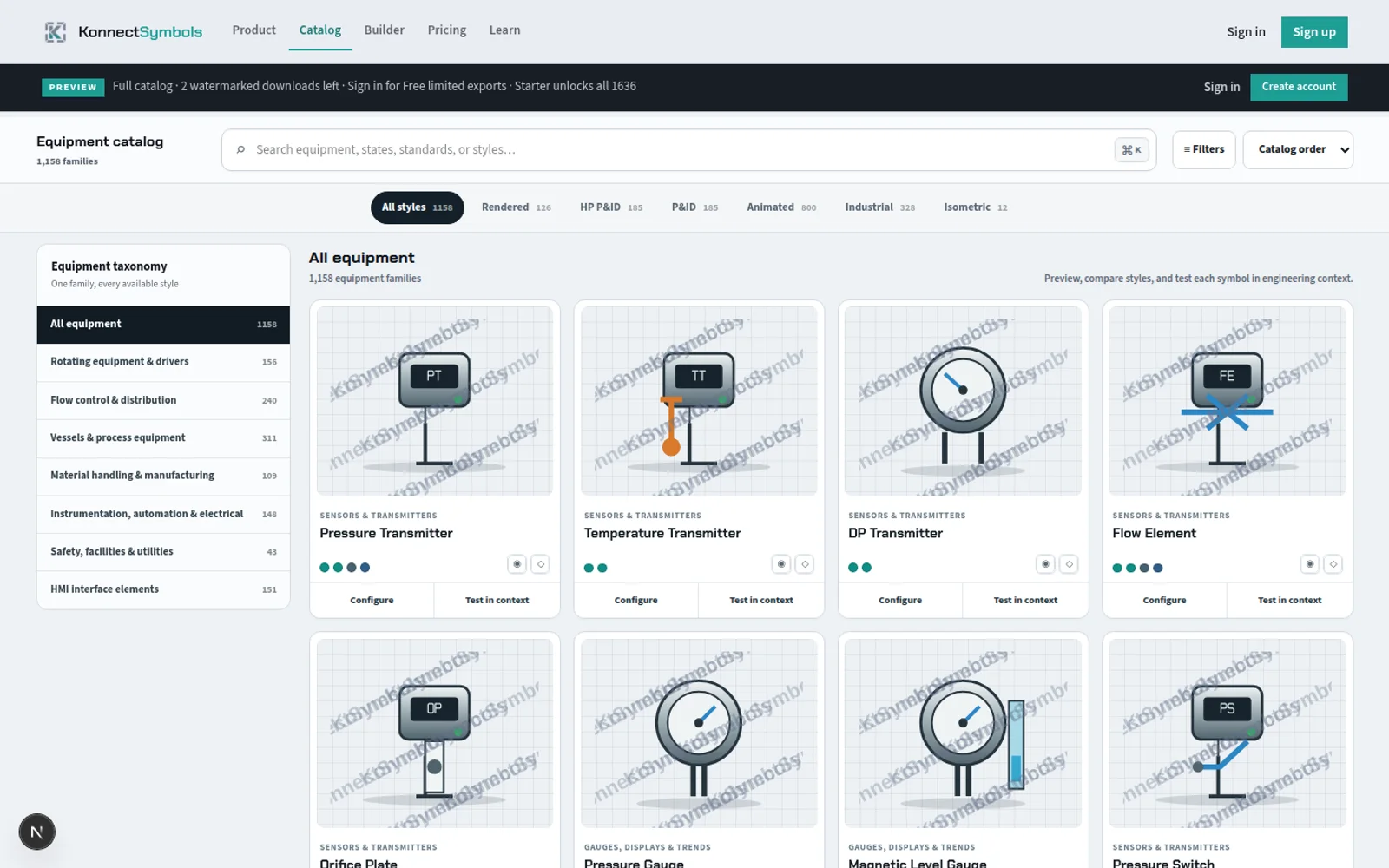
Task: Click Sign in on the preview banner
Action: click(x=1221, y=87)
